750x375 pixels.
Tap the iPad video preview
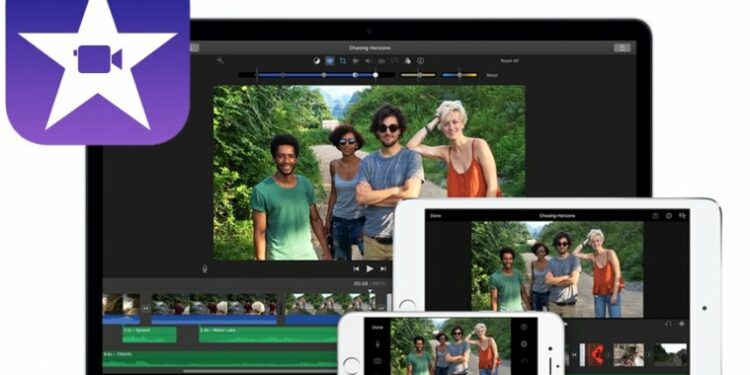click(x=557, y=269)
